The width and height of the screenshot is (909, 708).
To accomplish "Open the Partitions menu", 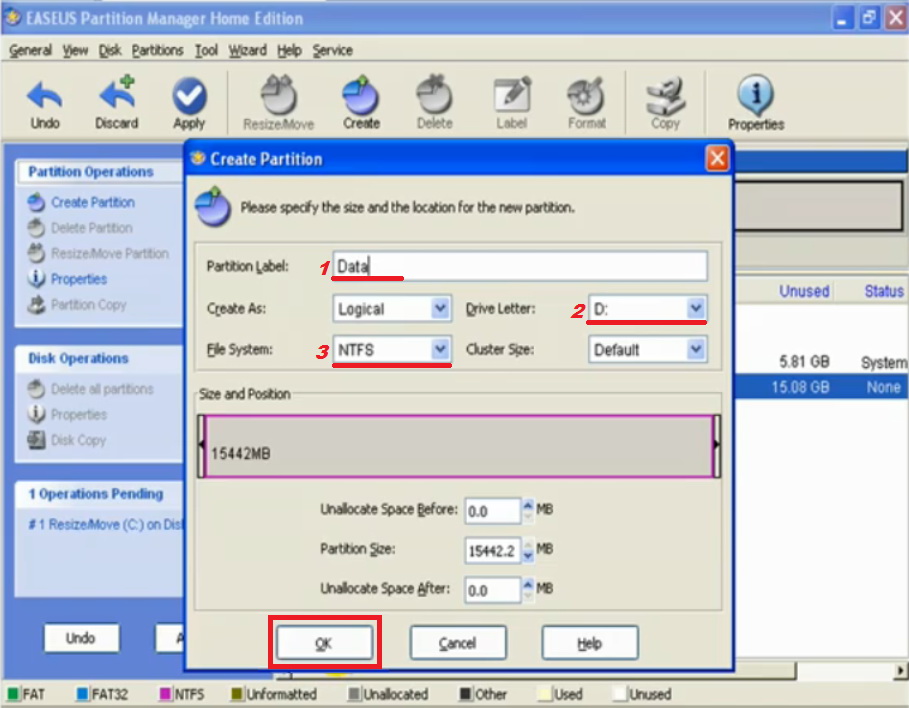I will pyautogui.click(x=157, y=50).
